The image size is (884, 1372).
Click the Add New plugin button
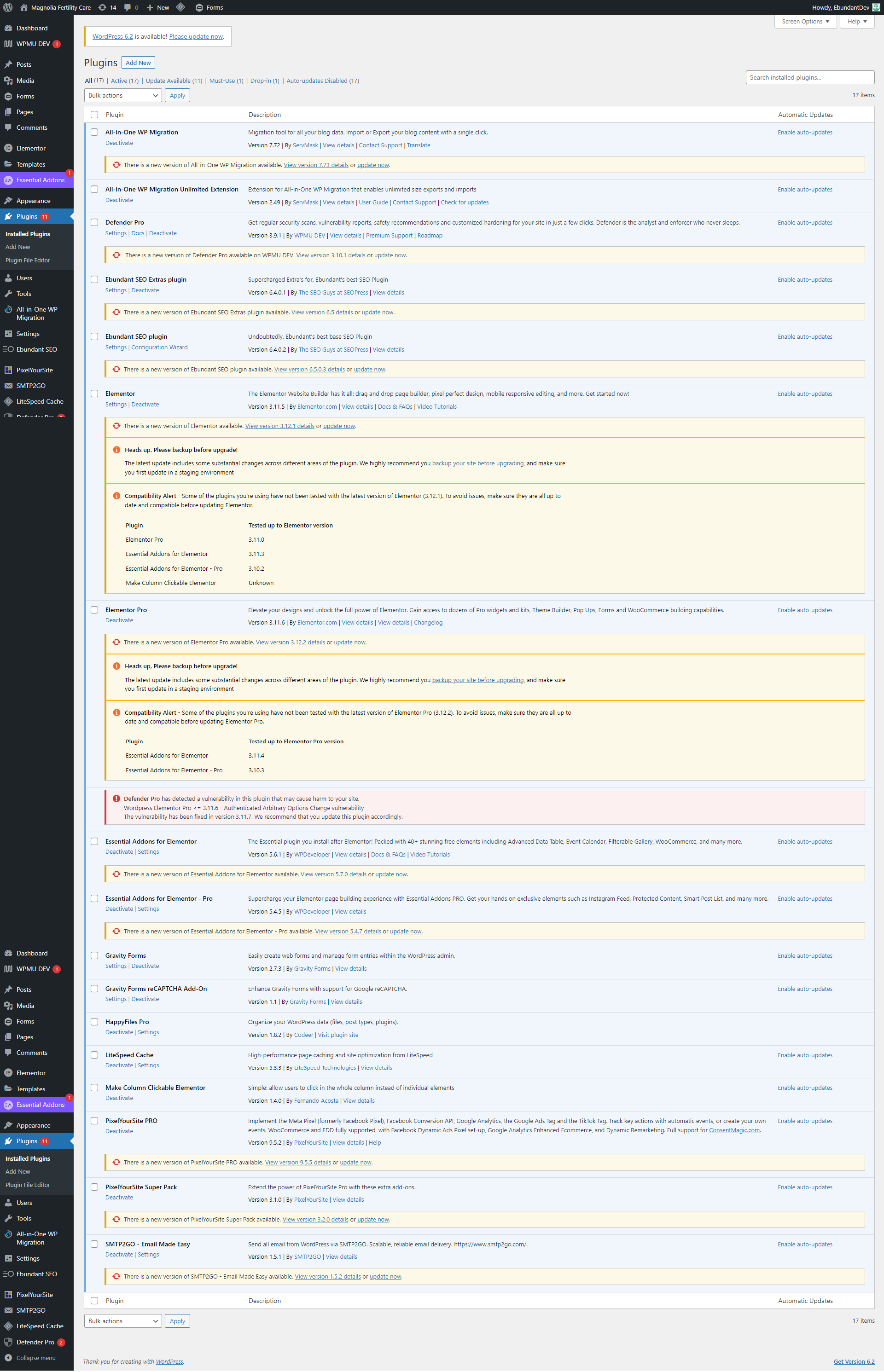tap(138, 63)
